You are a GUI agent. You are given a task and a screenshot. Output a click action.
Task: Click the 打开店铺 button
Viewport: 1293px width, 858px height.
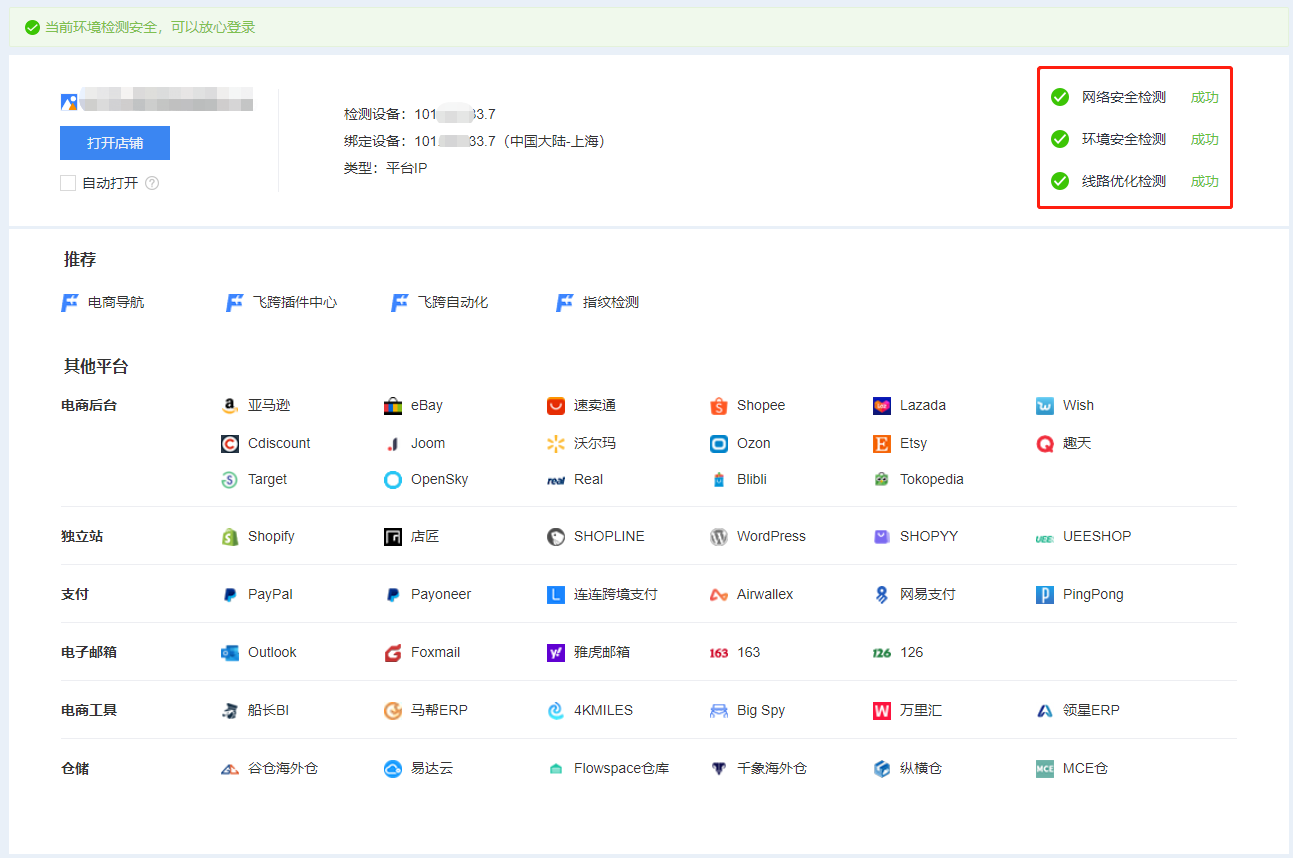115,143
